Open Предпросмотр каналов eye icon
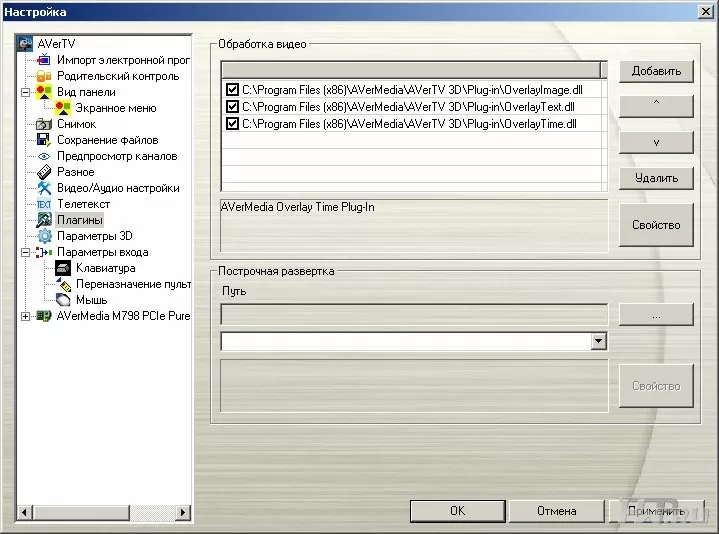Image resolution: width=719 pixels, height=534 pixels. click(44, 156)
